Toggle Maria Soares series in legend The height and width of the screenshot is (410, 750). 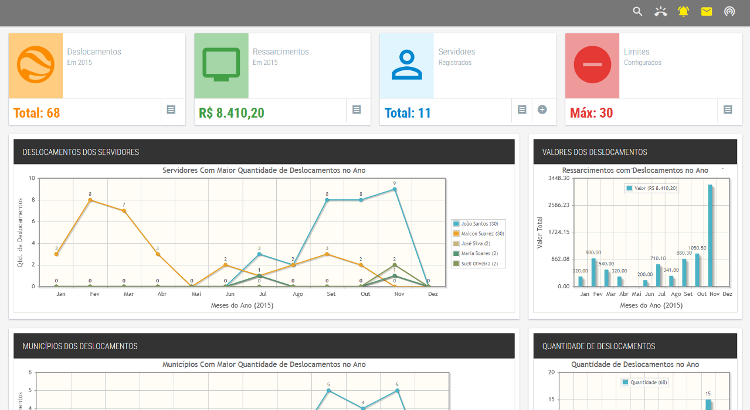476,254
